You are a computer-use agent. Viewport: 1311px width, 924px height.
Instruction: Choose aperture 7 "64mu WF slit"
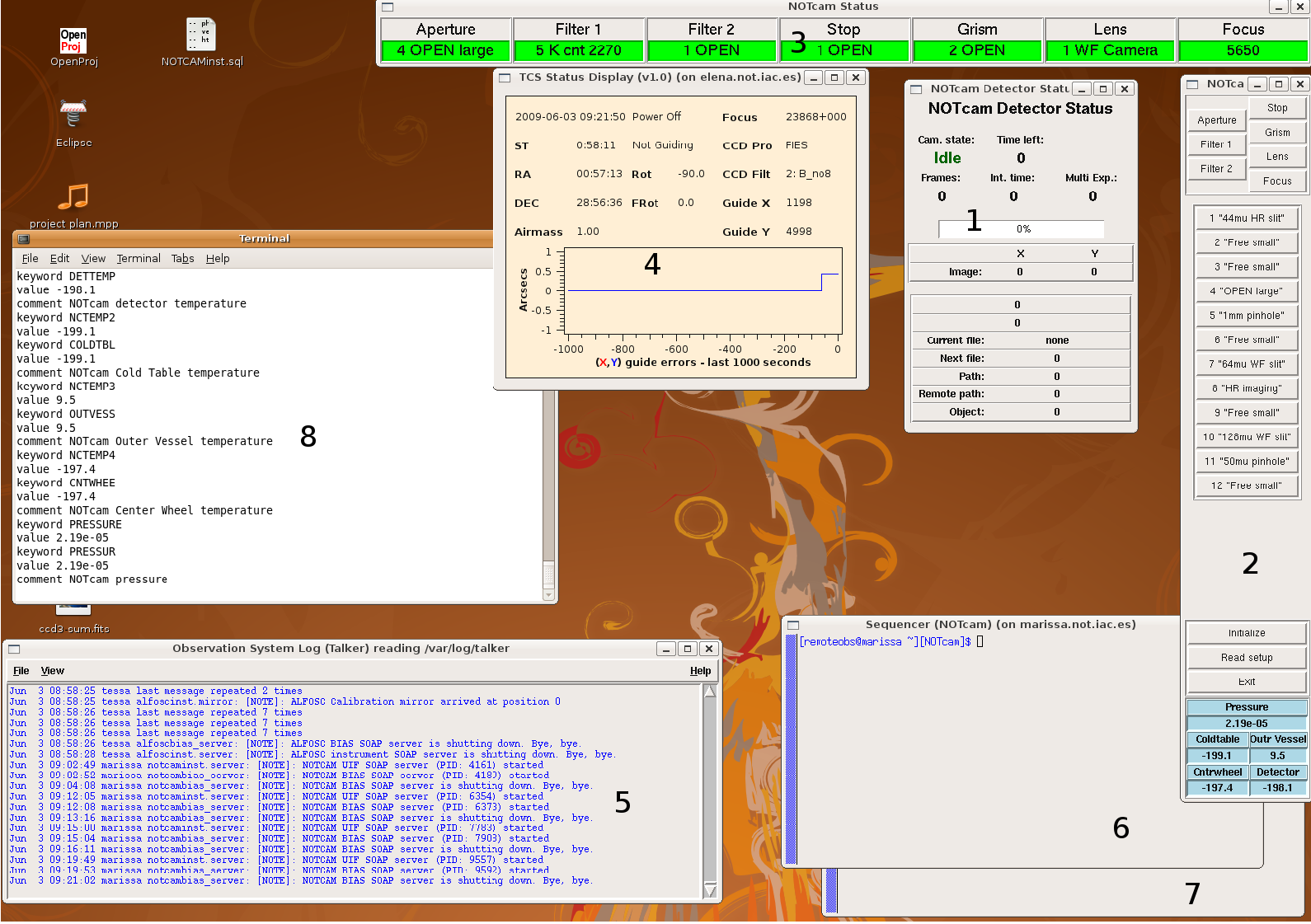point(1247,364)
